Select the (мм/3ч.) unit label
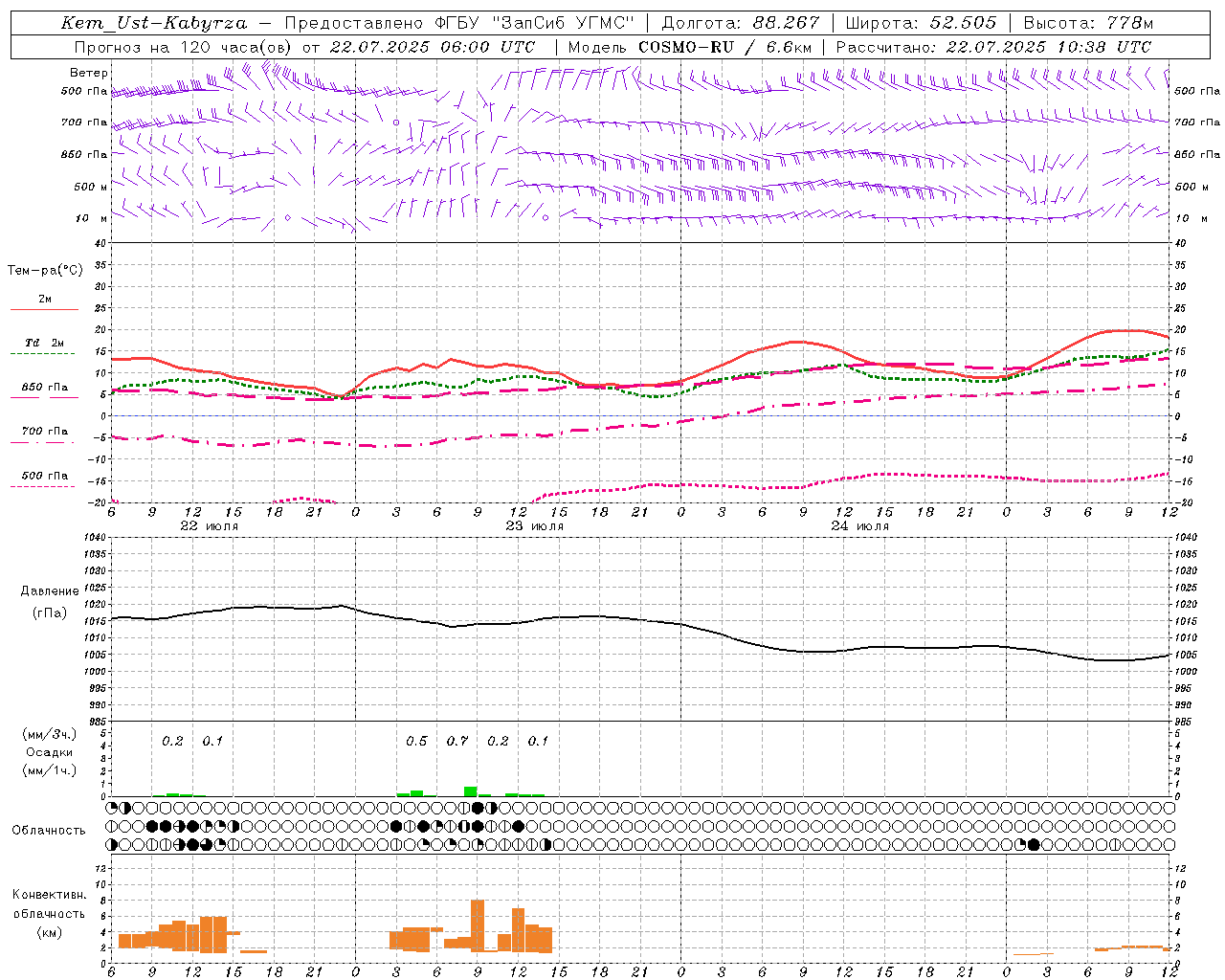The image size is (1225, 980). [x=50, y=734]
